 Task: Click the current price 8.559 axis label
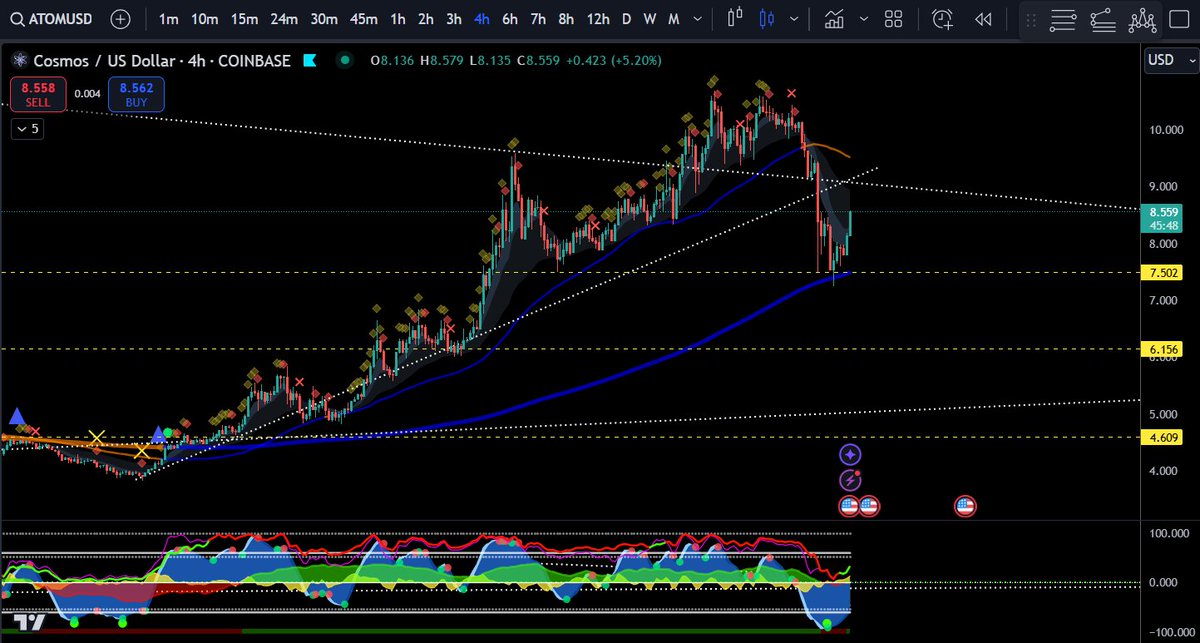(x=1161, y=218)
